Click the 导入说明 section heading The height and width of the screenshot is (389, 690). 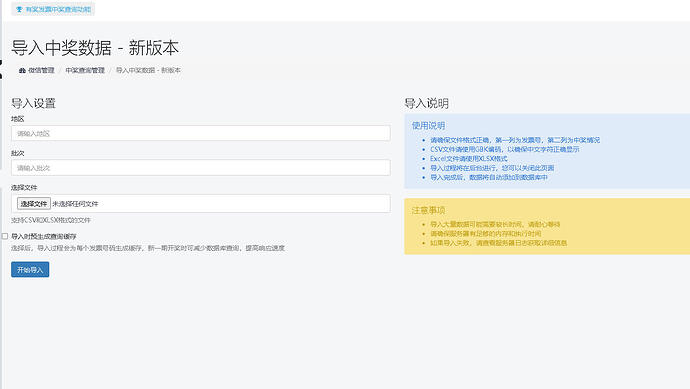pyautogui.click(x=426, y=103)
